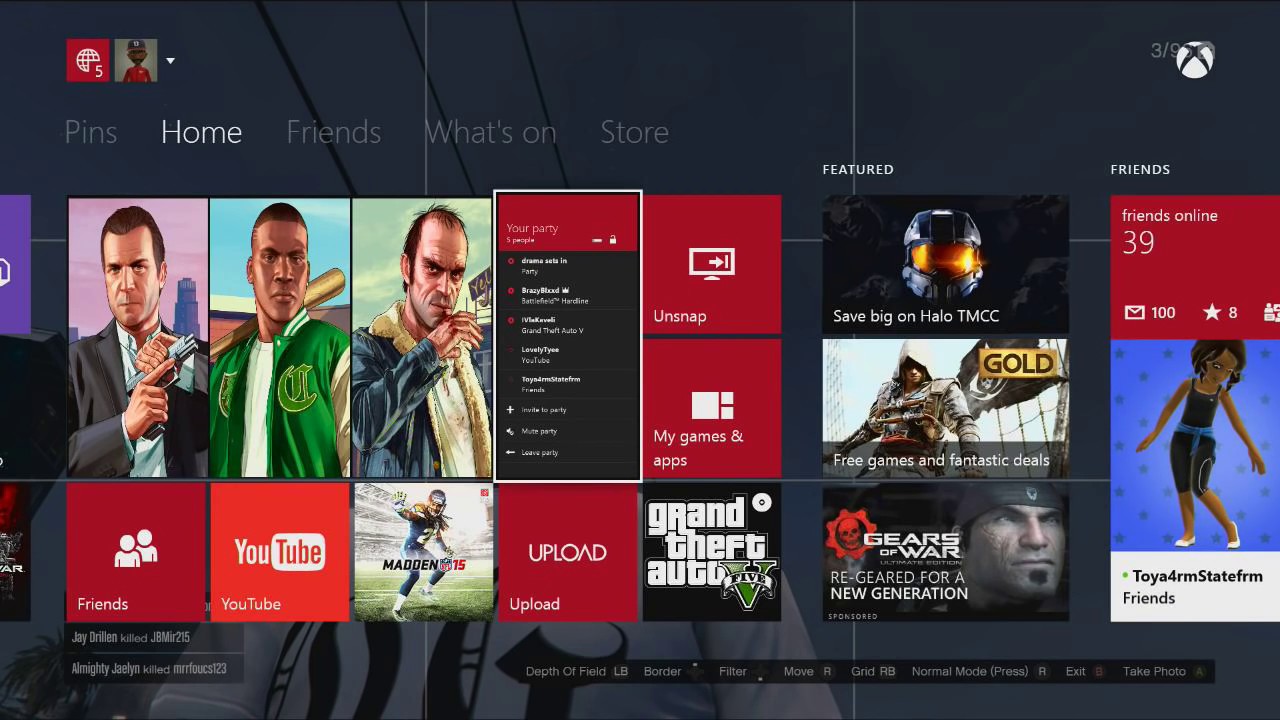
Task: Click Depth Of Field in the hint bar
Action: 577,672
